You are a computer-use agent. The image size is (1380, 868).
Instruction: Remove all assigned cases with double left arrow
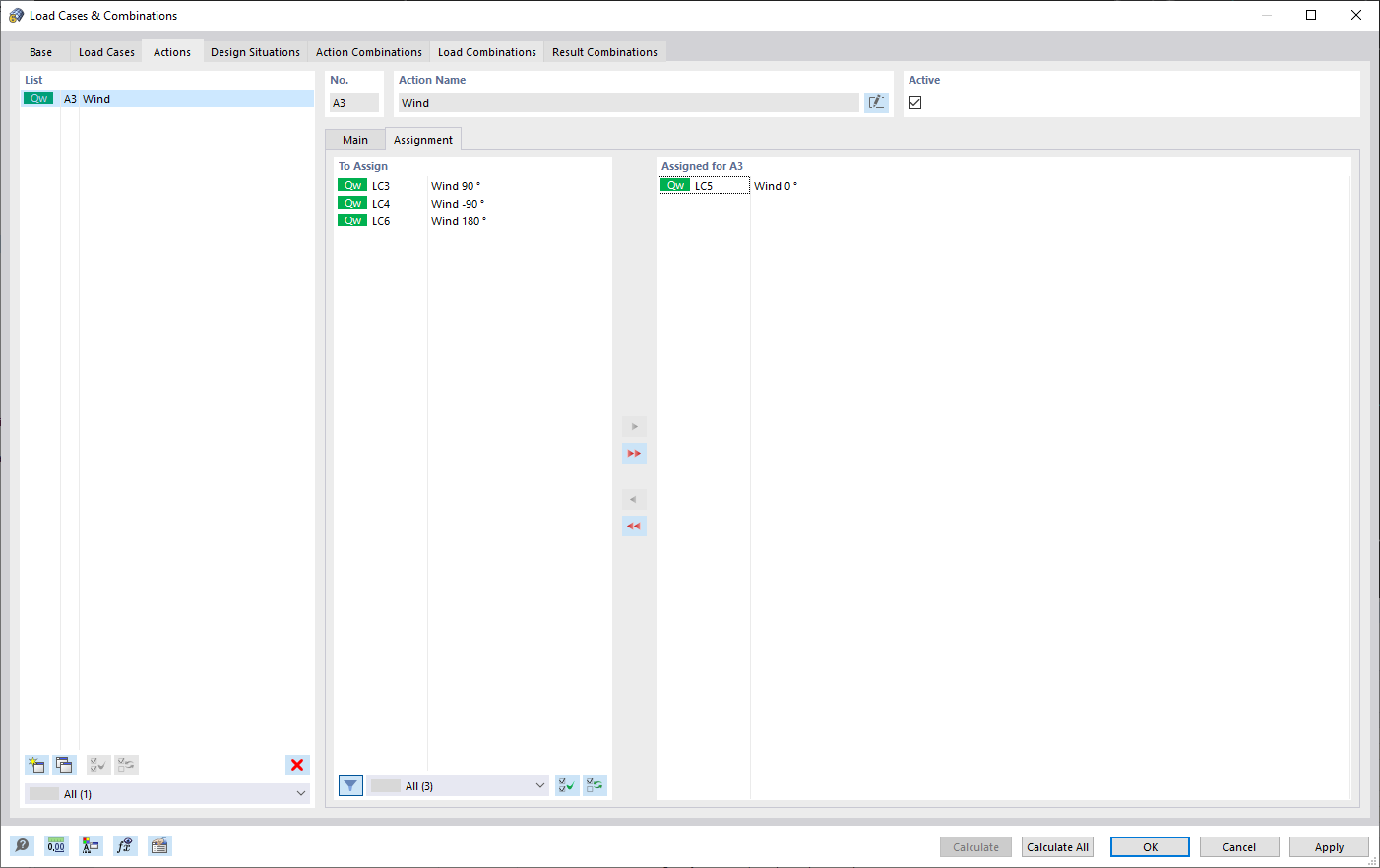tap(634, 527)
